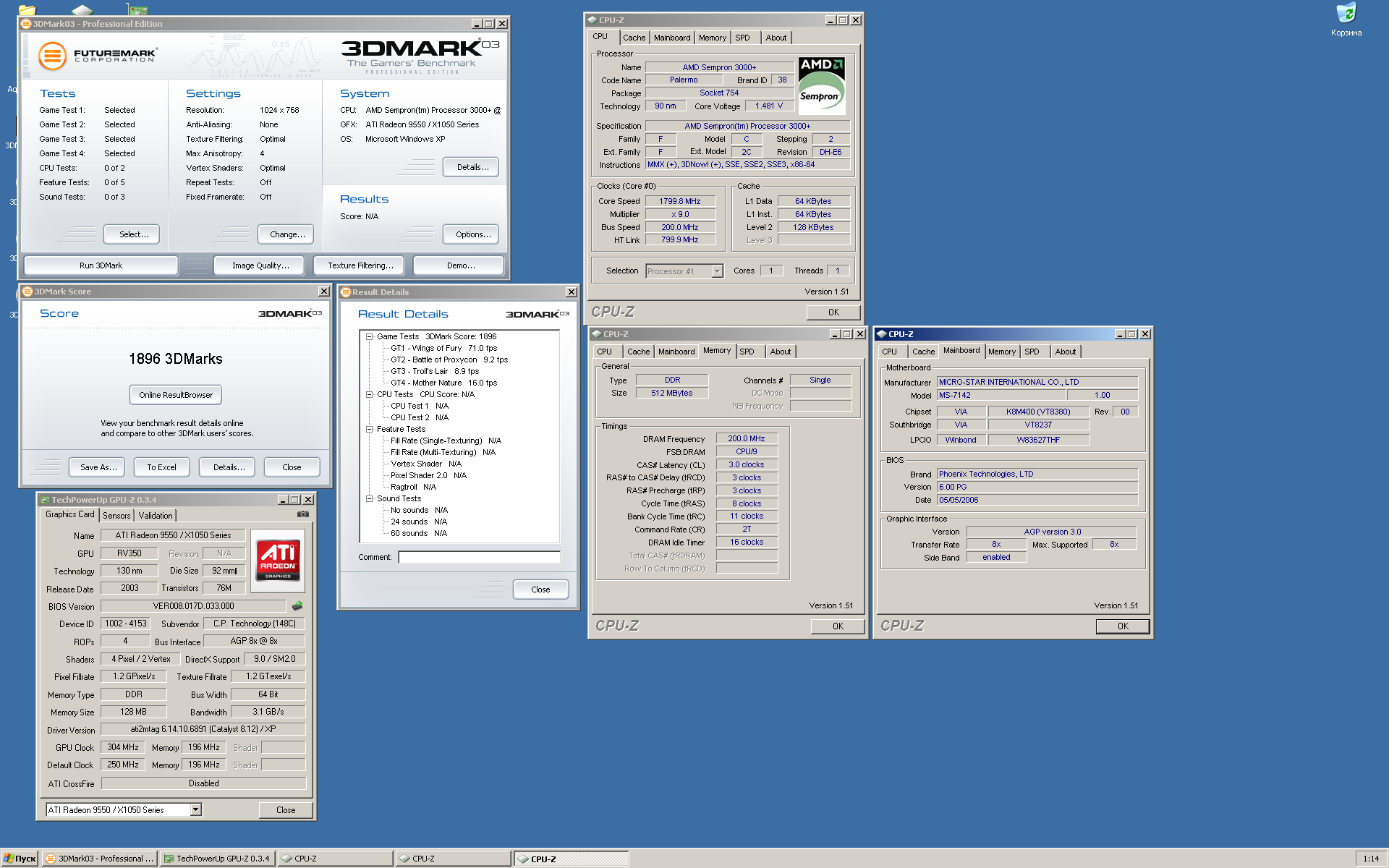This screenshot has height=868, width=1389.
Task: Click the MS-7142 motherboard model value
Action: (x=1001, y=395)
